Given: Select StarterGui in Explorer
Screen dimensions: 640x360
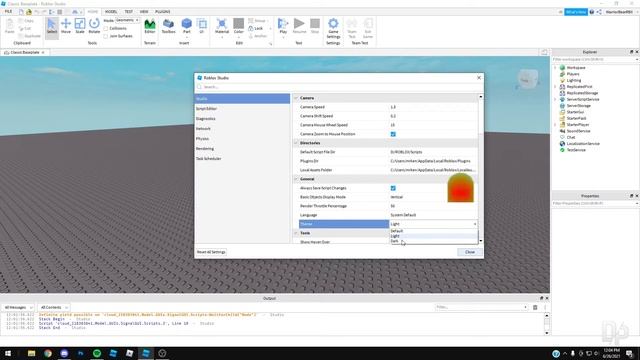Looking at the screenshot, I should (575, 112).
